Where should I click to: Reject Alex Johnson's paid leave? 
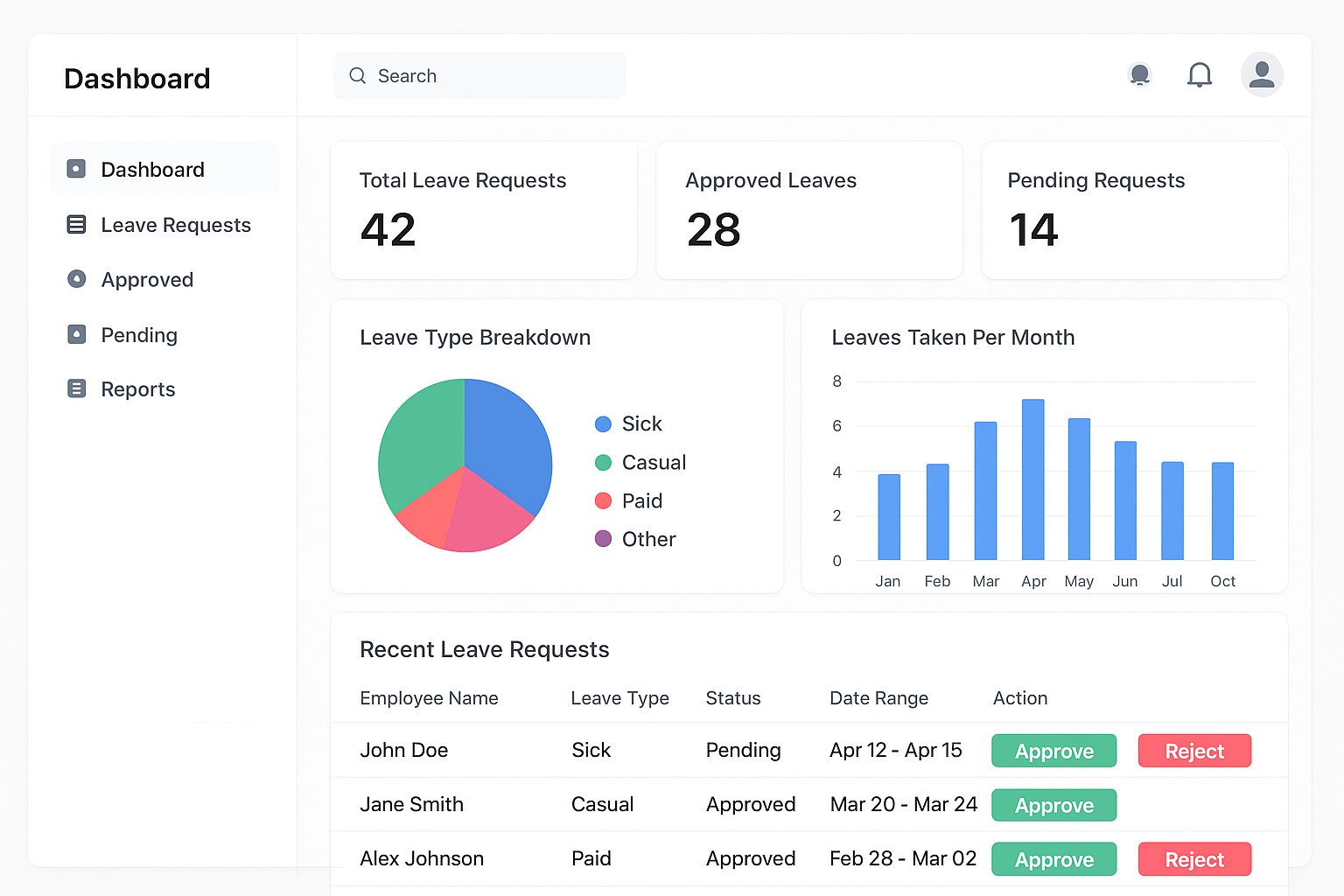tap(1193, 859)
